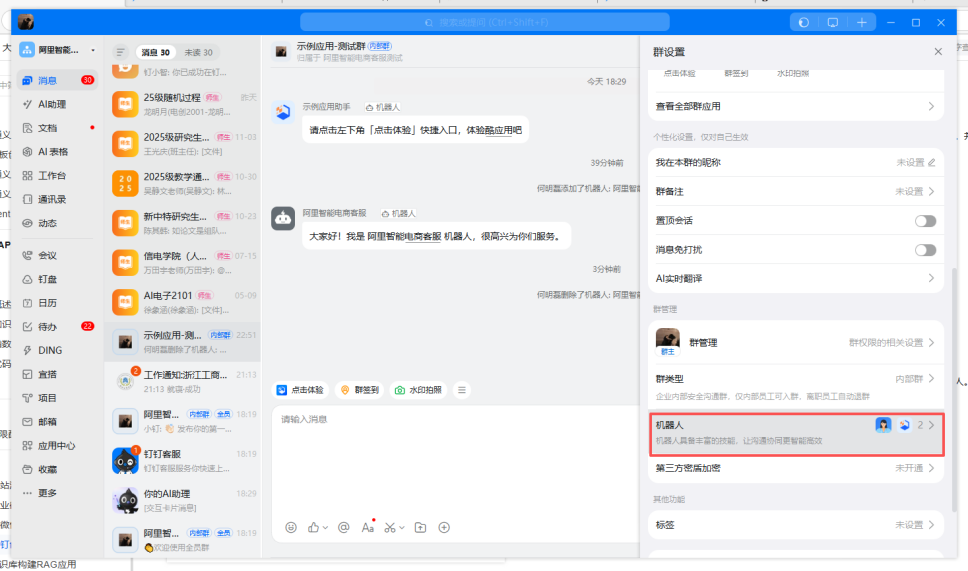The width and height of the screenshot is (968, 571).
Task: Expand the 阿里智能 organization dropdown
Action: (x=93, y=50)
